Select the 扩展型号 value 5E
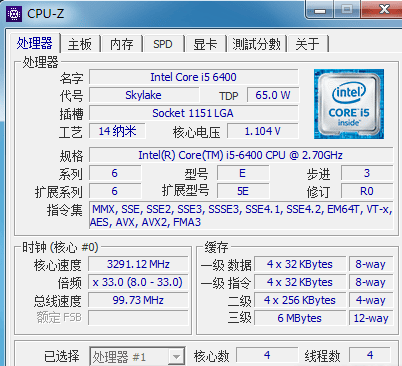This screenshot has height=366, width=402. [243, 191]
